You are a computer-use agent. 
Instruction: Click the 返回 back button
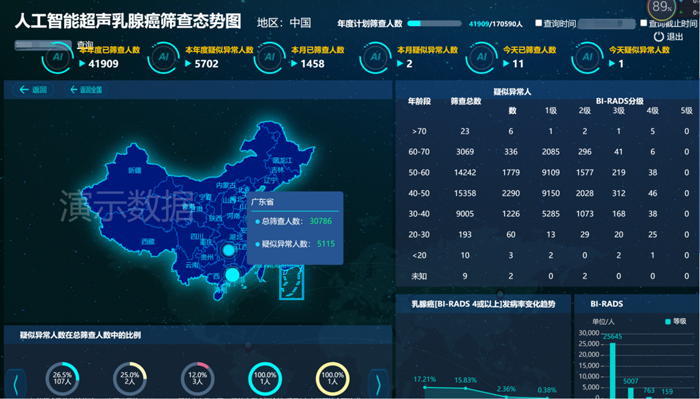coord(33,90)
